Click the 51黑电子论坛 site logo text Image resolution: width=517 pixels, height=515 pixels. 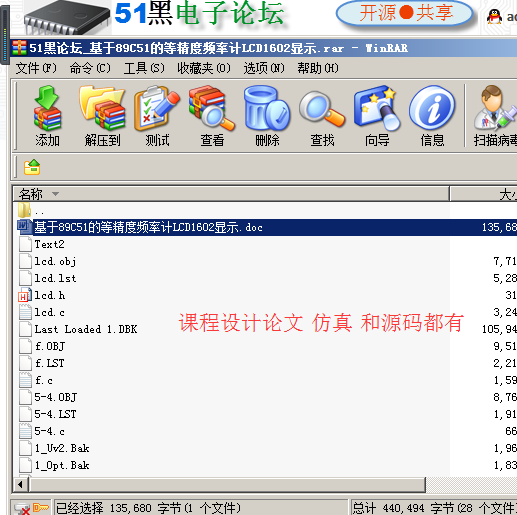point(199,13)
